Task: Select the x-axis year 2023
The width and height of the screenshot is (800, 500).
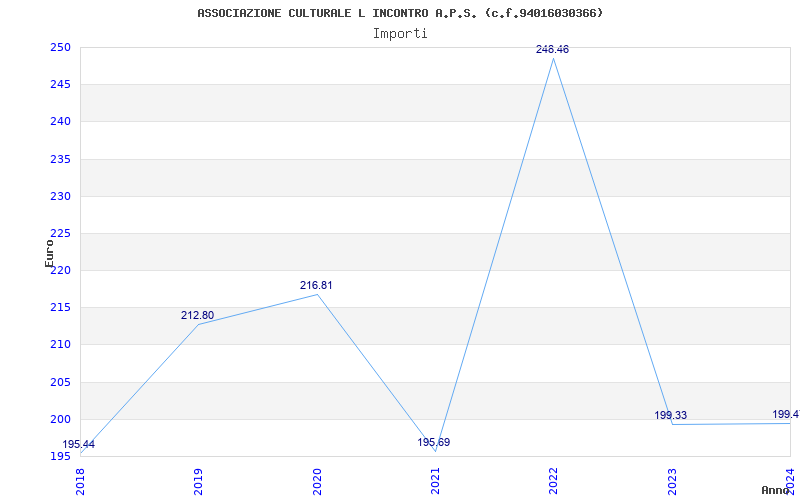Action: (672, 481)
